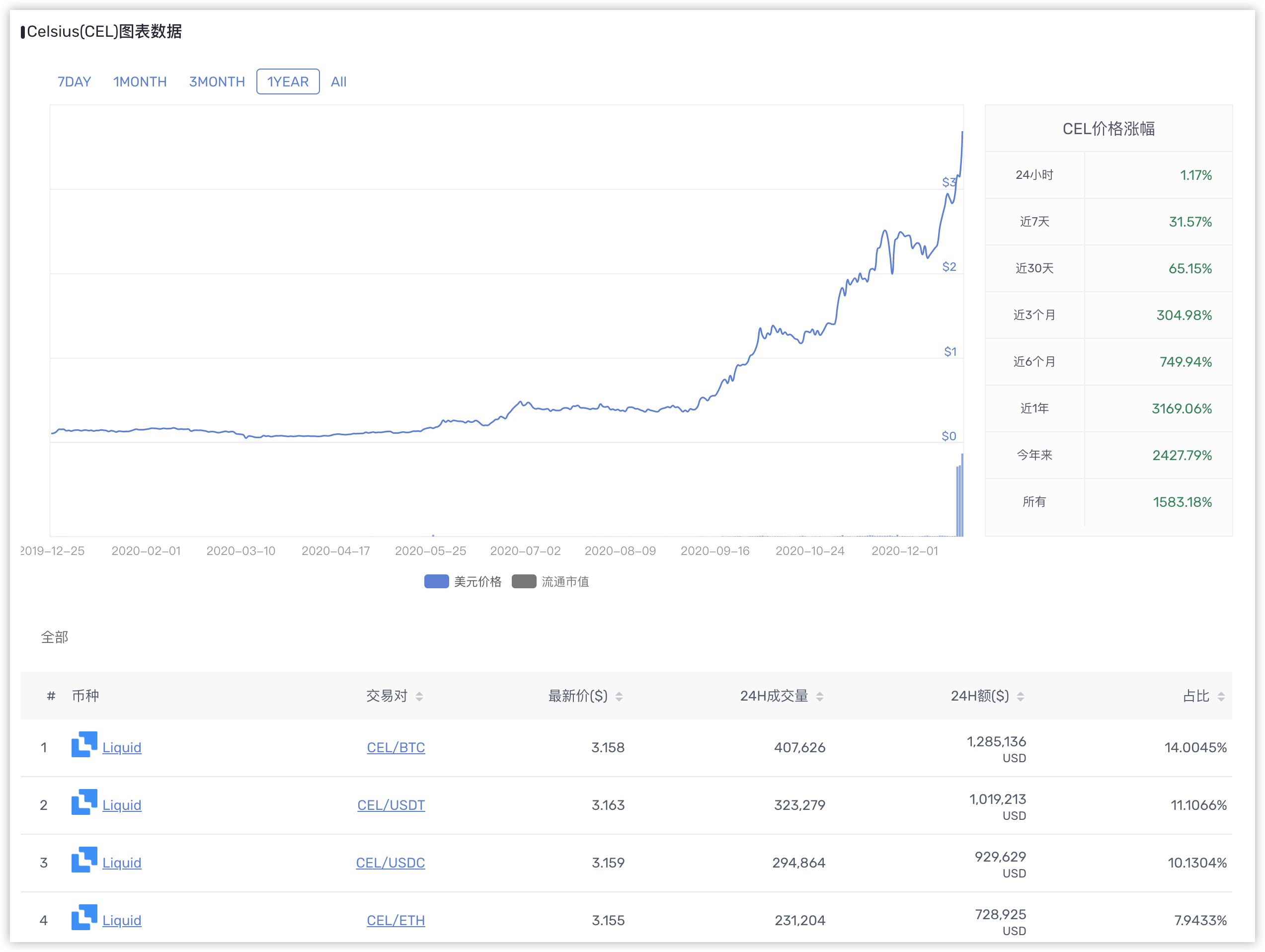Click the CEL价格涨幅 panel heading
The height and width of the screenshot is (952, 1265).
pos(1108,129)
